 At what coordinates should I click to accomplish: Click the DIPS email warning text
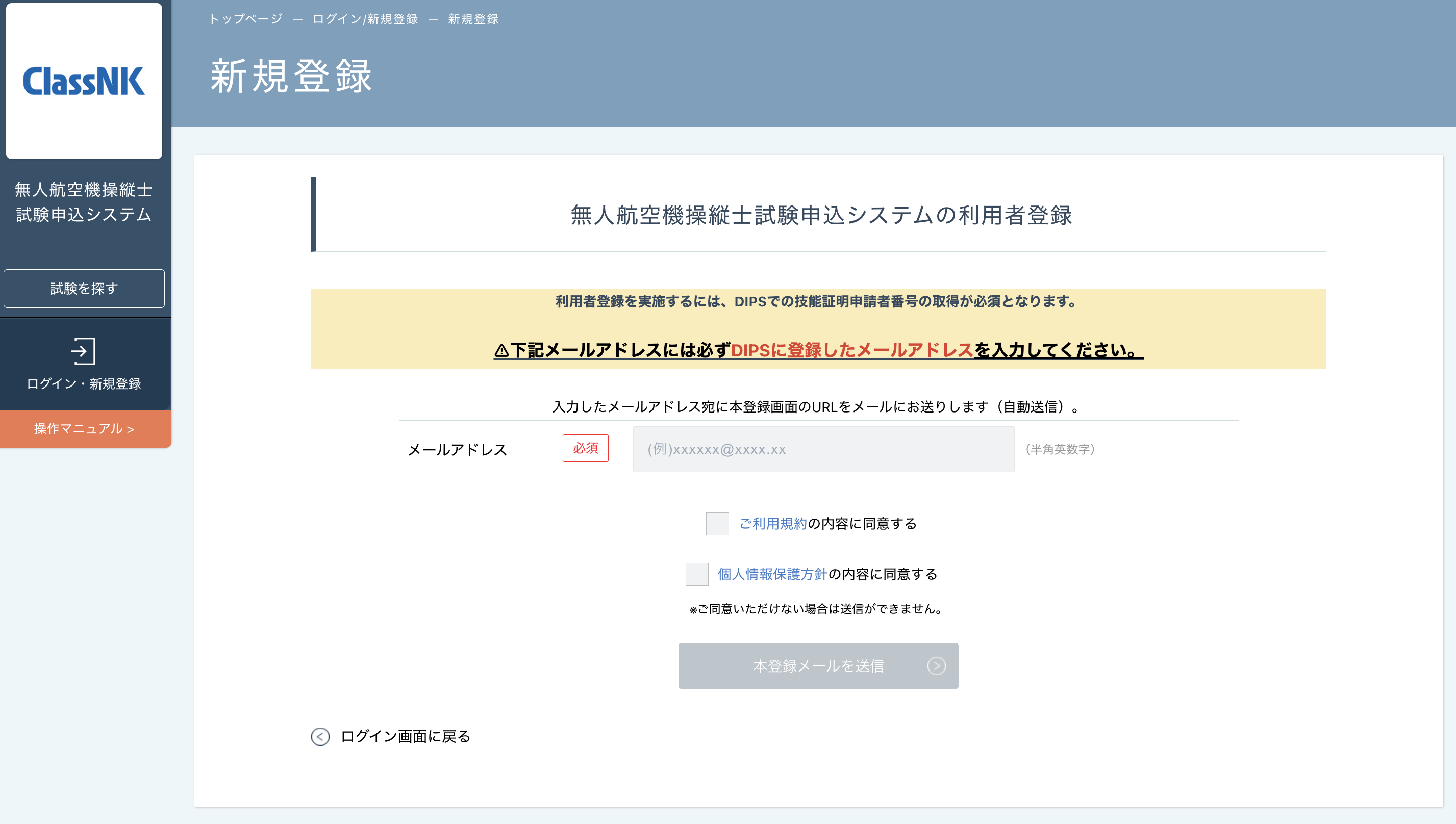pos(819,350)
